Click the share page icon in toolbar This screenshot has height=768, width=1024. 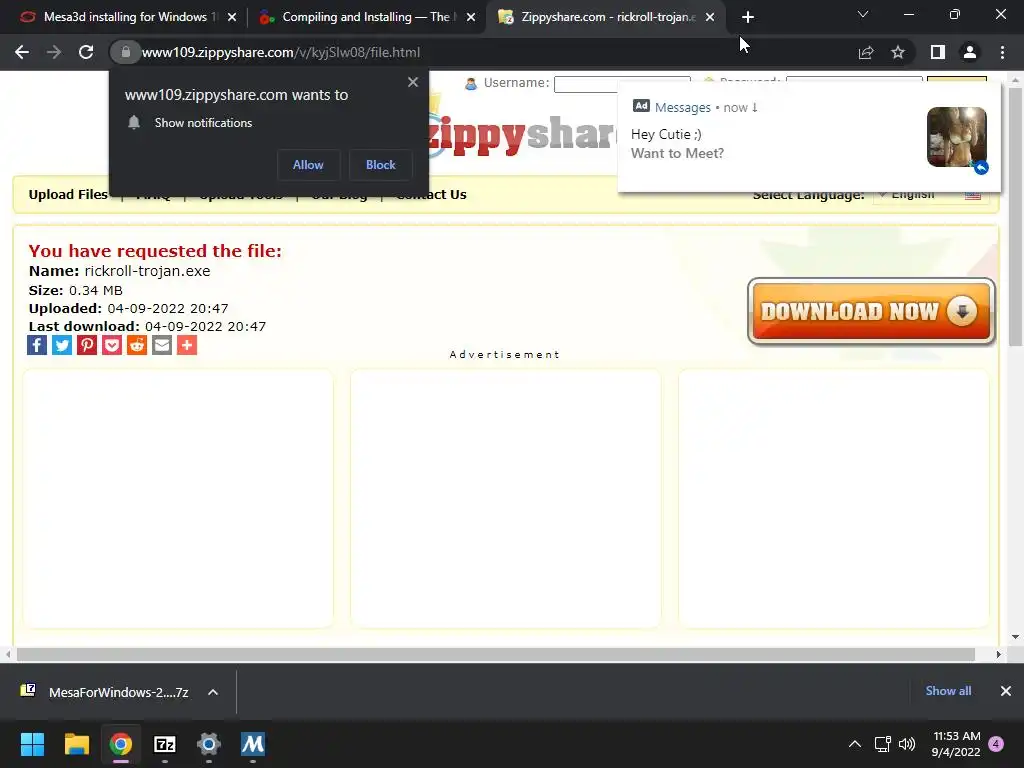pos(866,52)
